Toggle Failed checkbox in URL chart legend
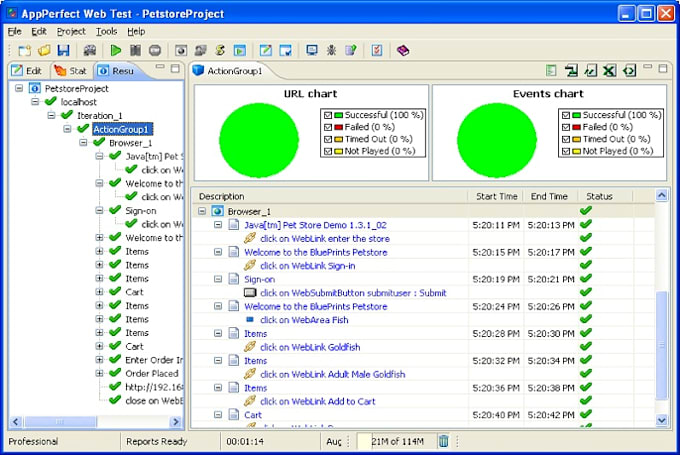The height and width of the screenshot is (455, 680). point(328,127)
